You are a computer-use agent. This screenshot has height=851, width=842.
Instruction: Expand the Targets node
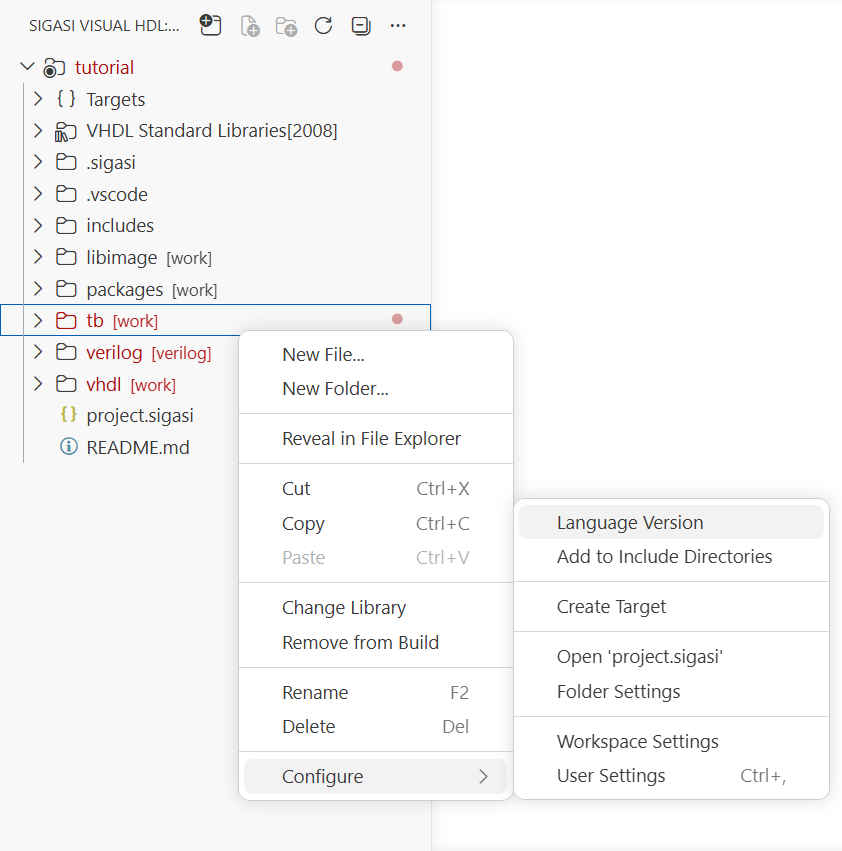(x=38, y=99)
